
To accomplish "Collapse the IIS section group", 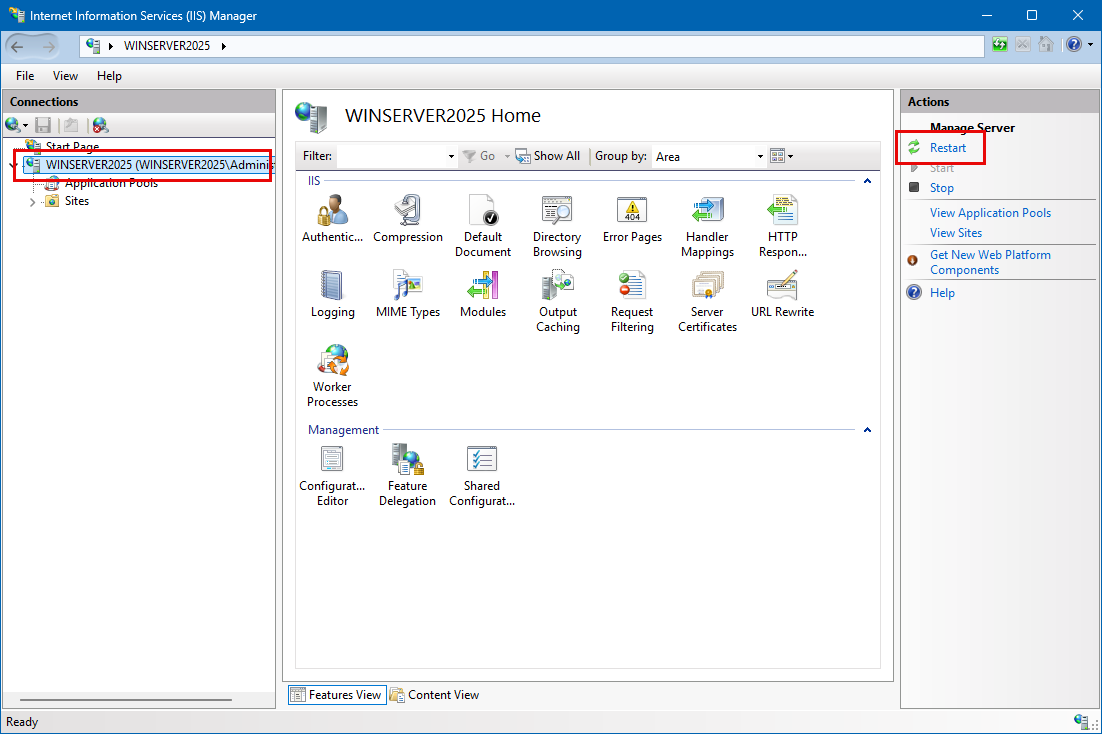I will point(867,181).
